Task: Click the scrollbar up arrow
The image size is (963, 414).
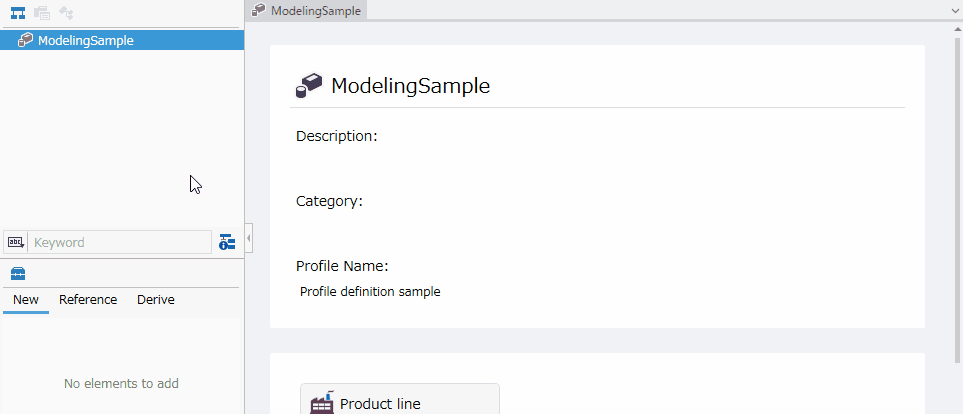Action: (x=957, y=29)
